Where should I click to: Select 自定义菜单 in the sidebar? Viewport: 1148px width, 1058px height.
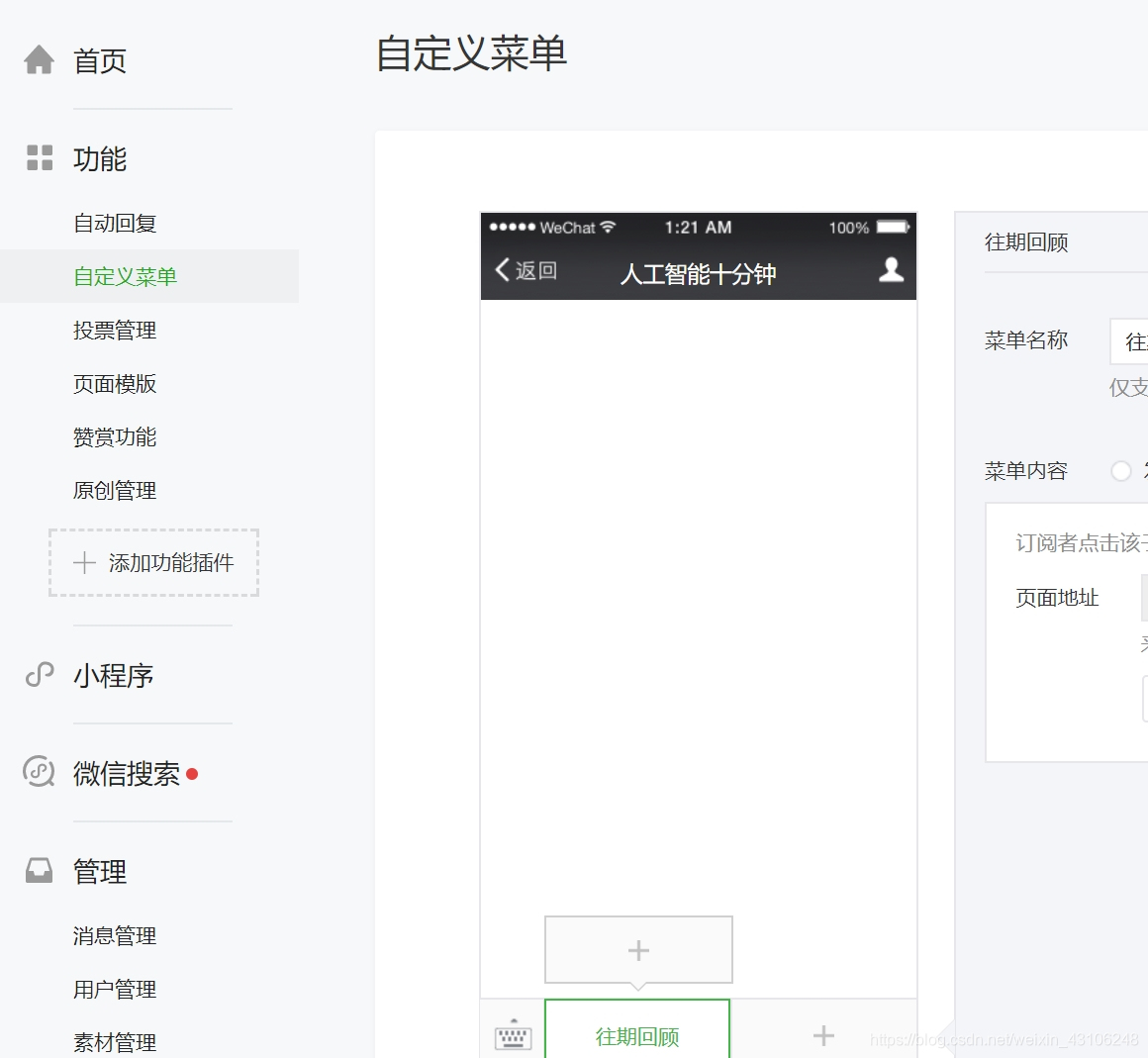click(126, 276)
